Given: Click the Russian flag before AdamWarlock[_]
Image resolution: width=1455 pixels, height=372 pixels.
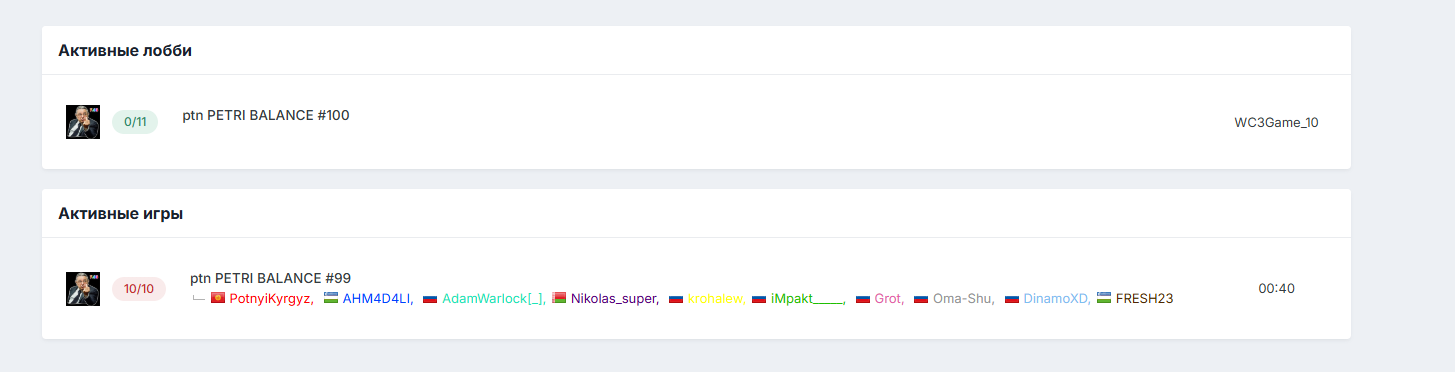Looking at the screenshot, I should coord(430,298).
